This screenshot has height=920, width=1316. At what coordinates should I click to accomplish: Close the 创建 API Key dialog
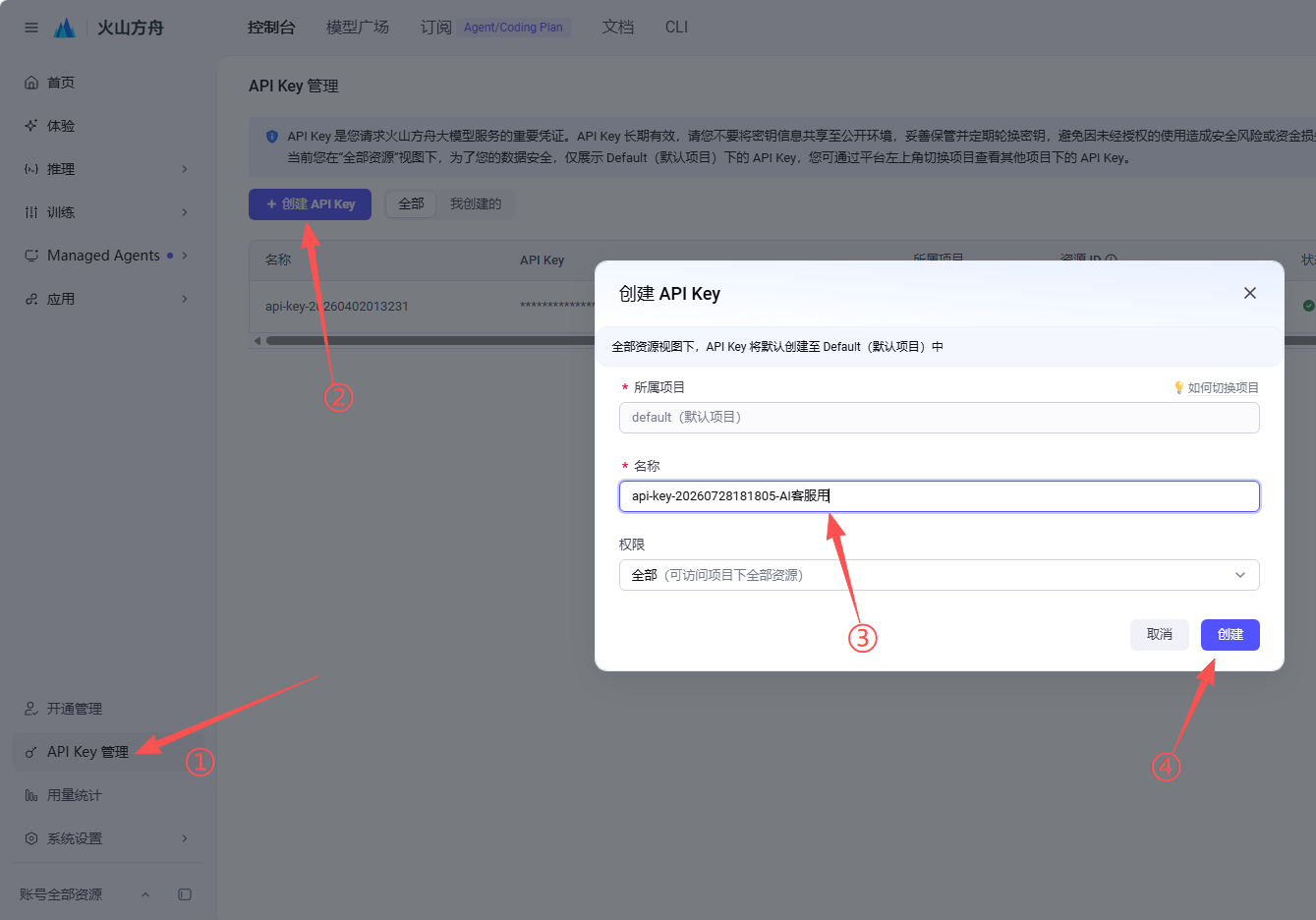(1250, 293)
